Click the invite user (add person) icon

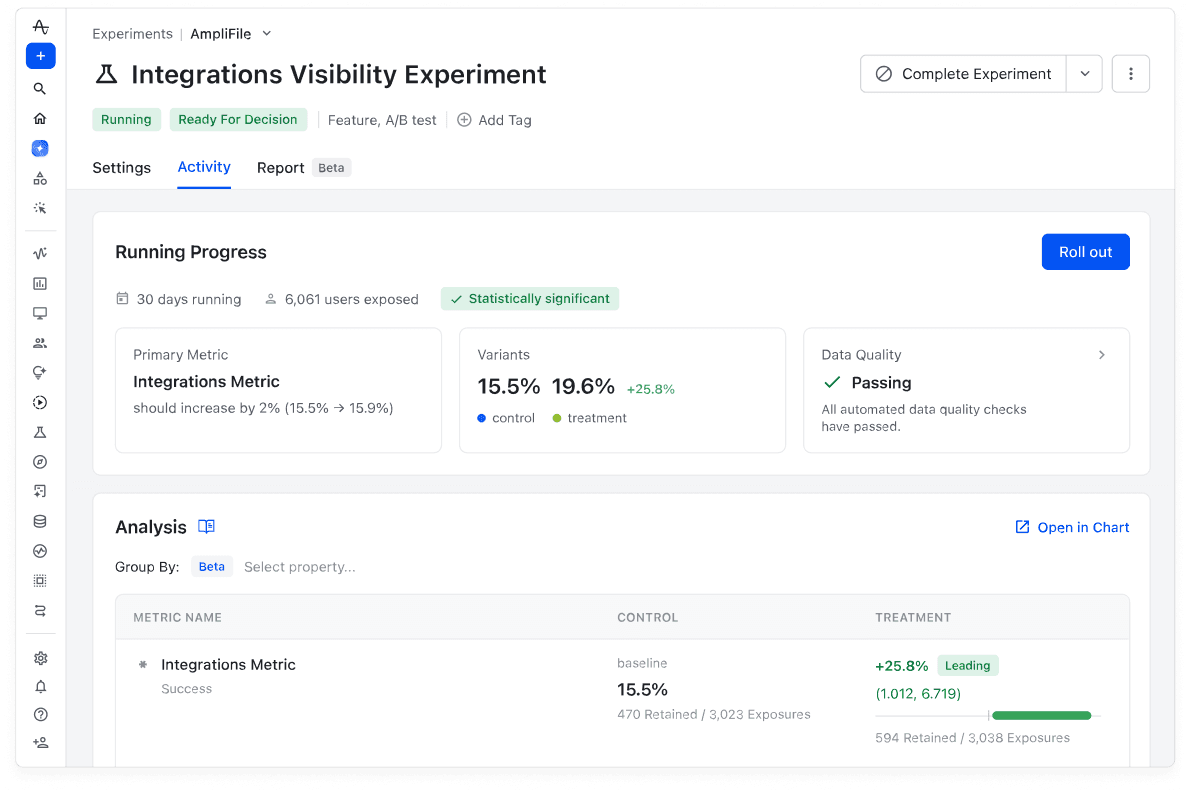click(41, 742)
